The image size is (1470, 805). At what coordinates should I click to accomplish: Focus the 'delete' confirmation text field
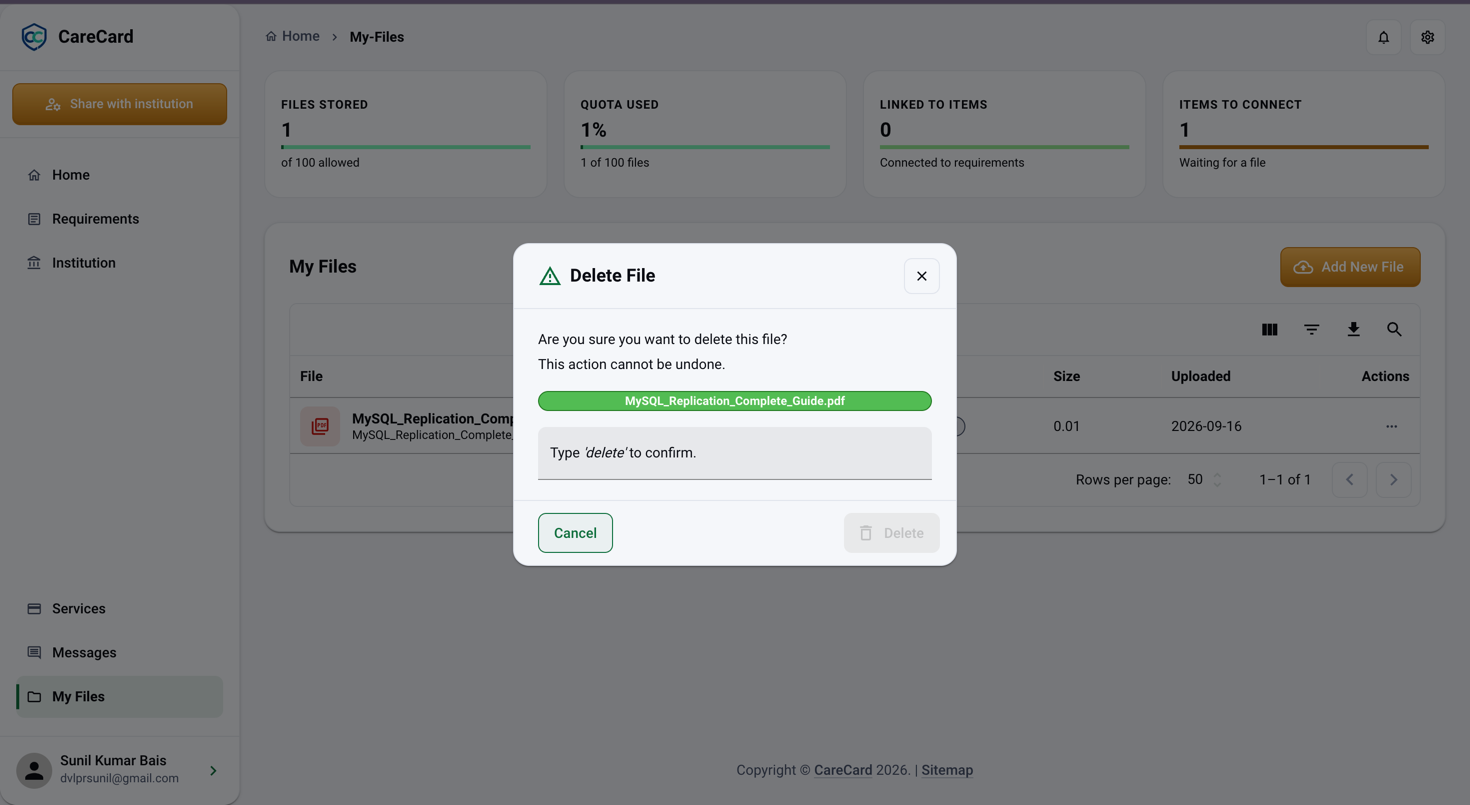[x=735, y=454]
